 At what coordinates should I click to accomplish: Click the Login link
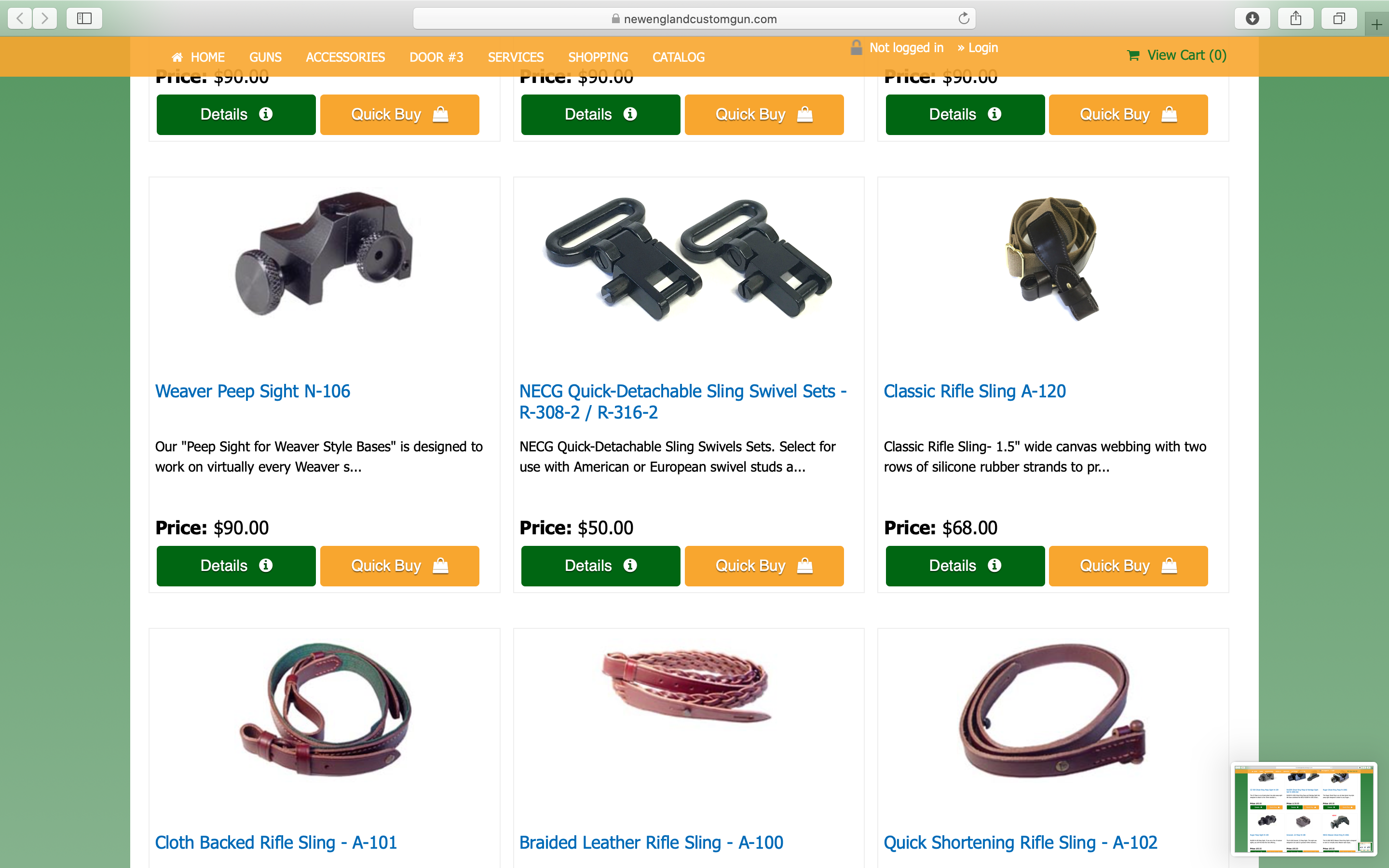[982, 48]
